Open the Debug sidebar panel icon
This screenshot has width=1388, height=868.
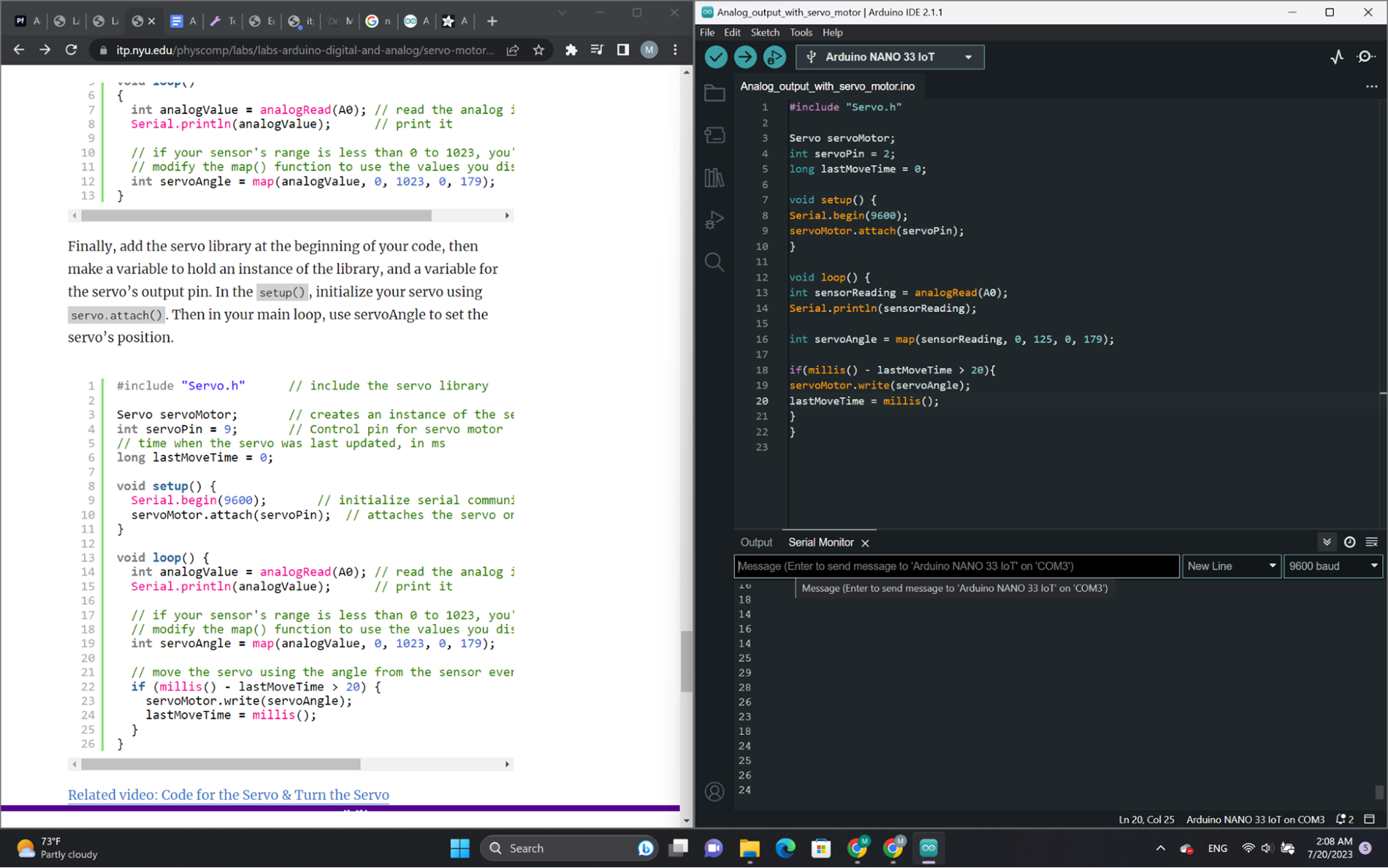(714, 220)
